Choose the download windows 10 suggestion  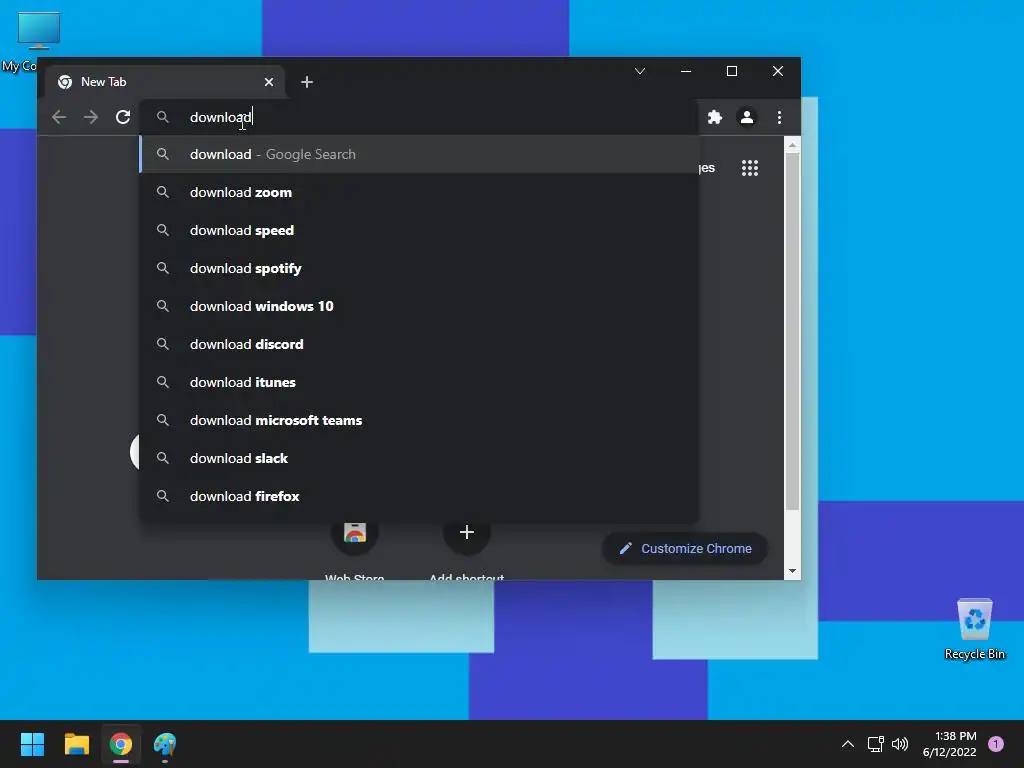coord(419,306)
